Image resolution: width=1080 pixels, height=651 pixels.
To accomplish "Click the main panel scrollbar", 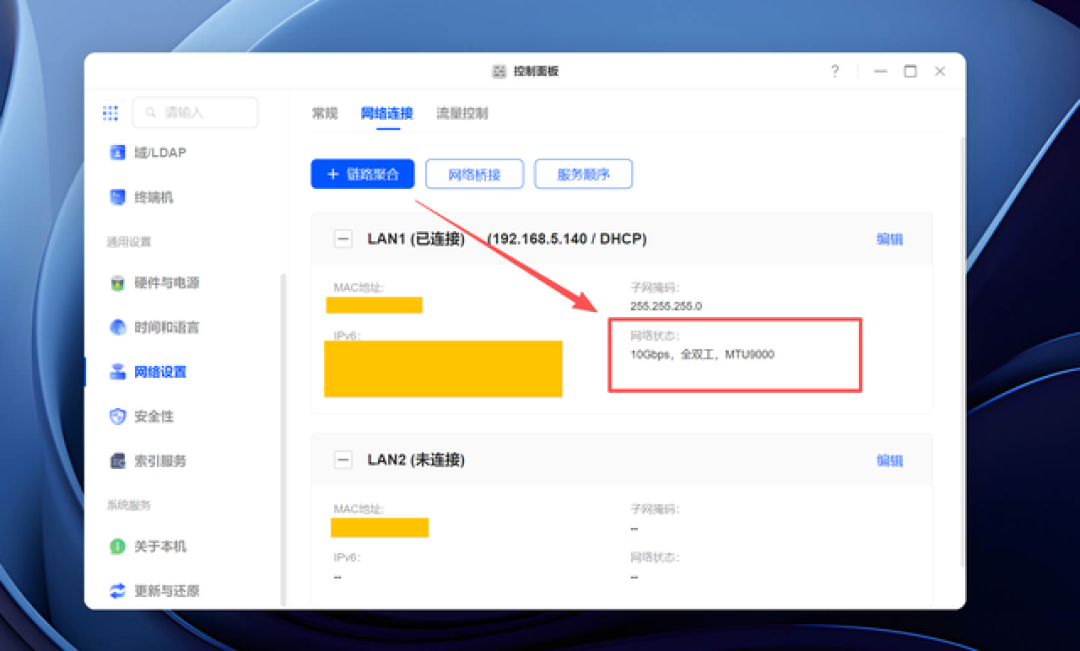I will (x=962, y=351).
